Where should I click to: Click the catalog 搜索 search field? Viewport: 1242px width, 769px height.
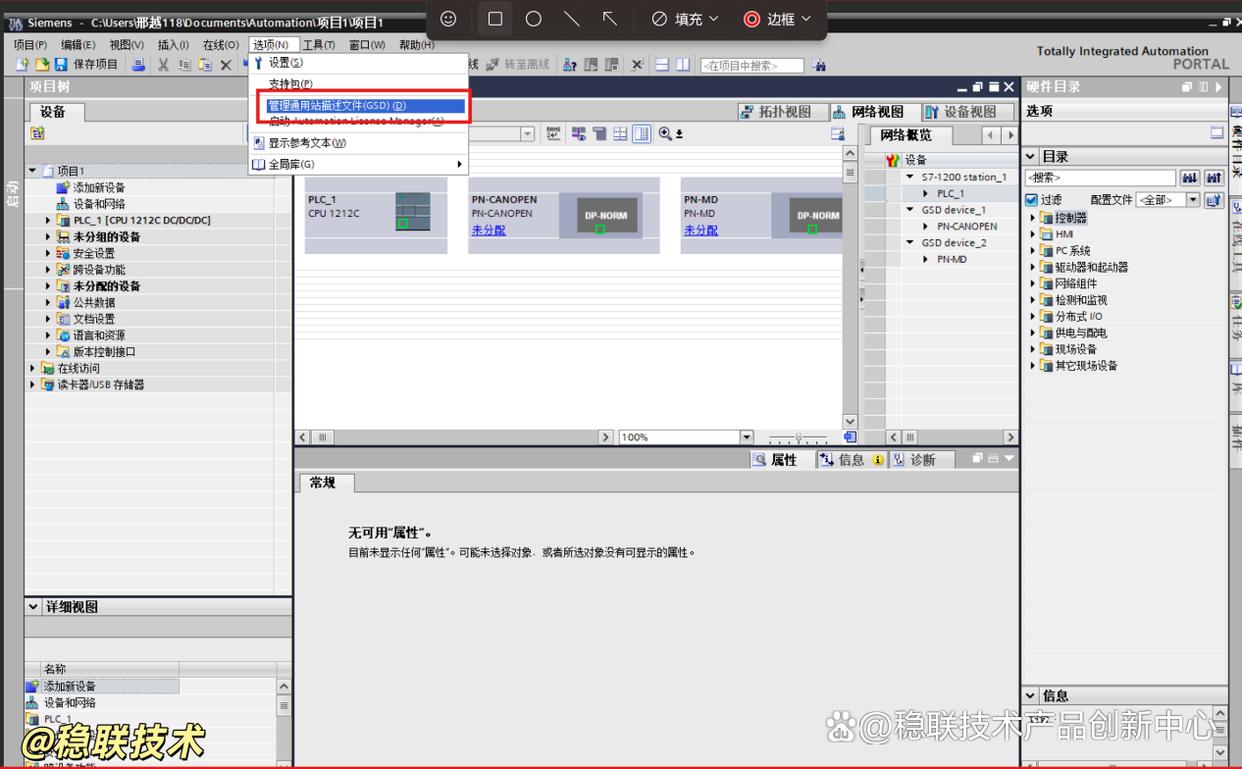tap(1100, 178)
